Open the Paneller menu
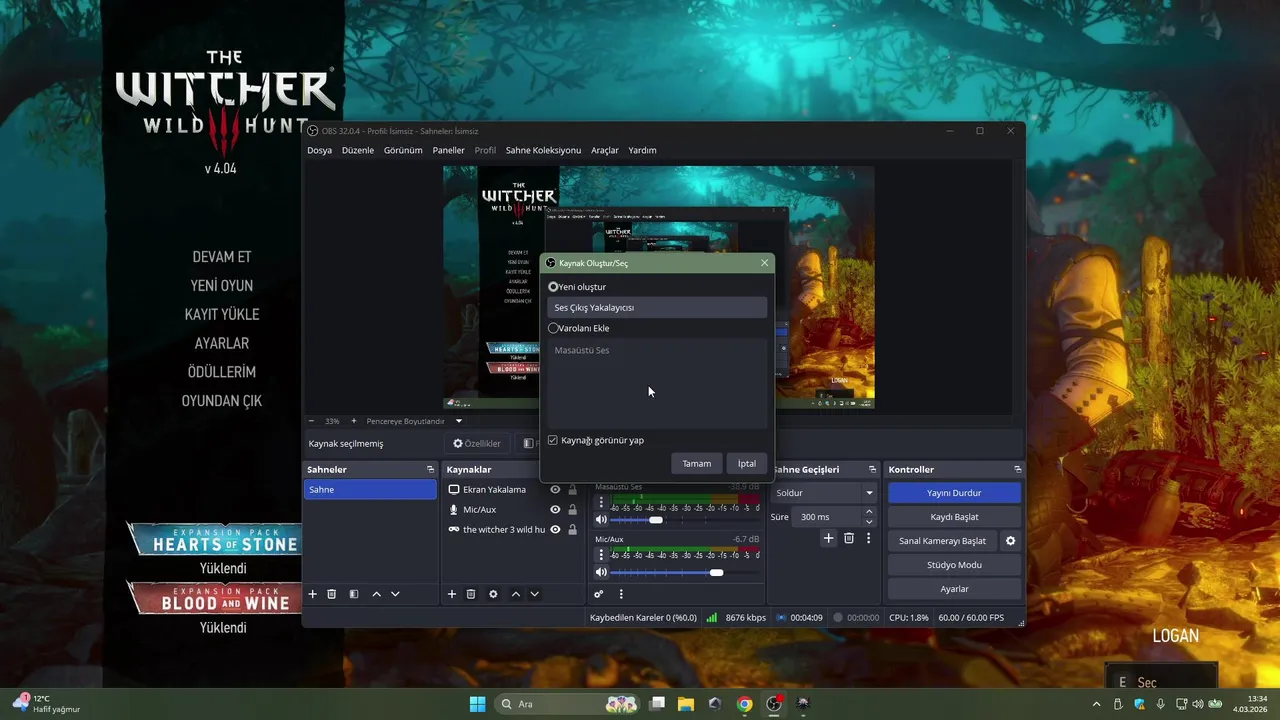 [448, 150]
